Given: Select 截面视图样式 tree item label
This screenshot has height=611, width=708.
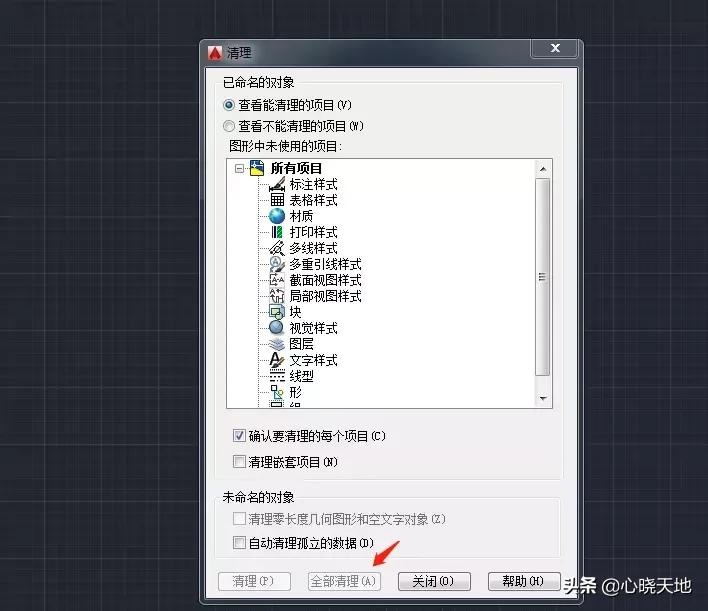Looking at the screenshot, I should coord(326,280).
